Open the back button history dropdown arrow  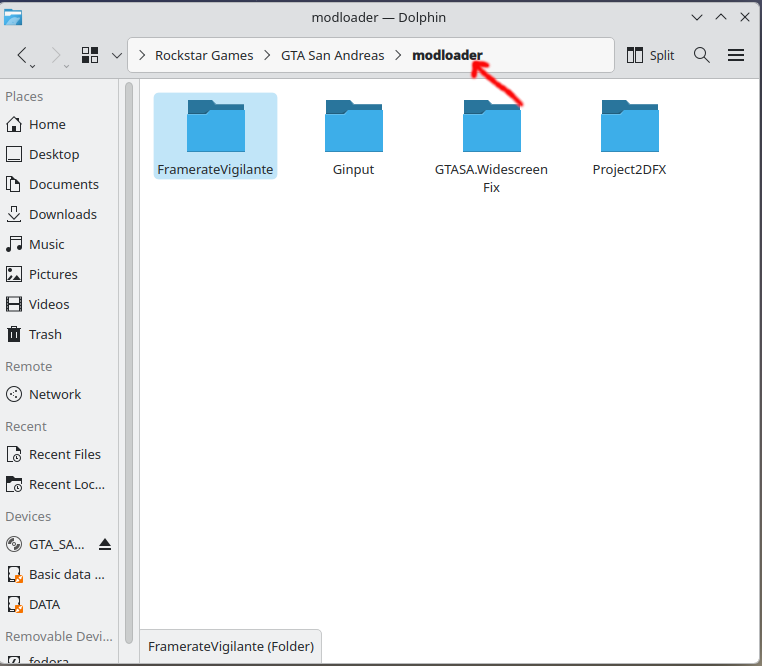(x=33, y=66)
